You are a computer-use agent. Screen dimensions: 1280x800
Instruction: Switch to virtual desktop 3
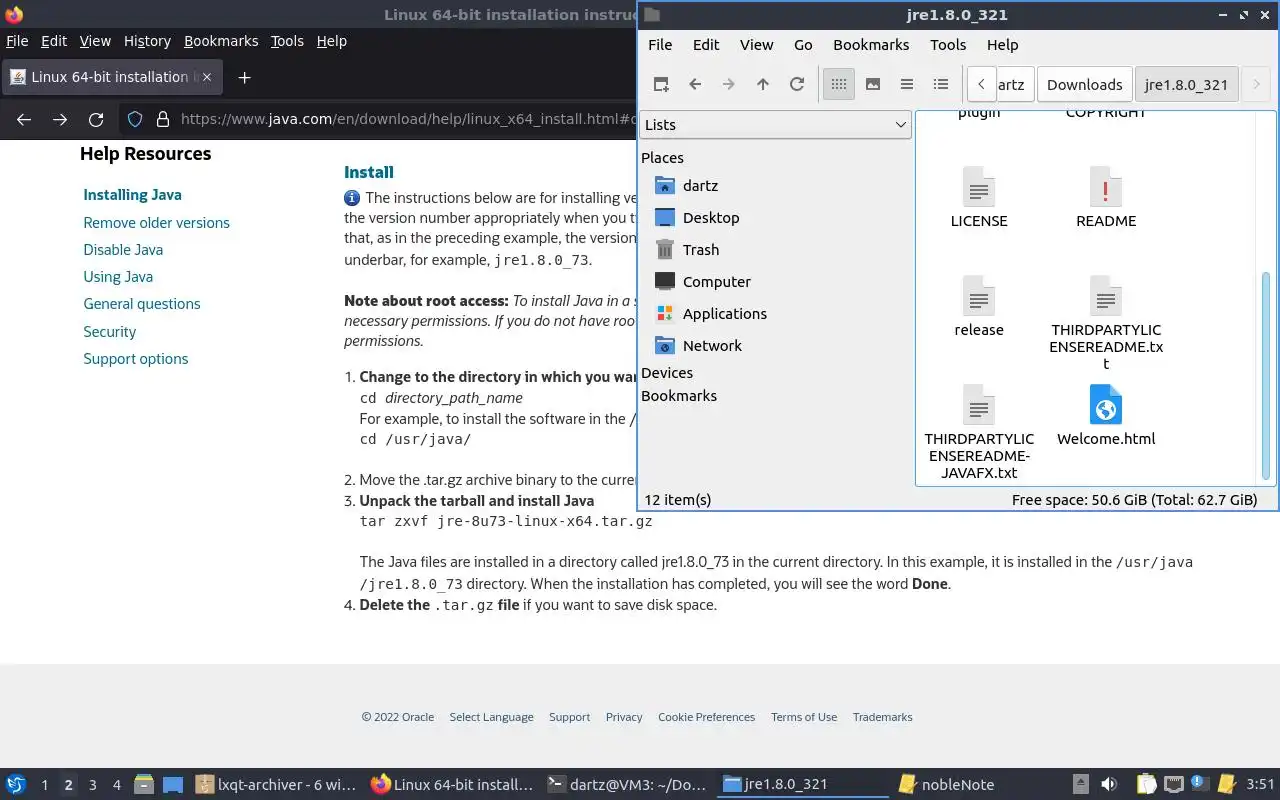pos(93,785)
